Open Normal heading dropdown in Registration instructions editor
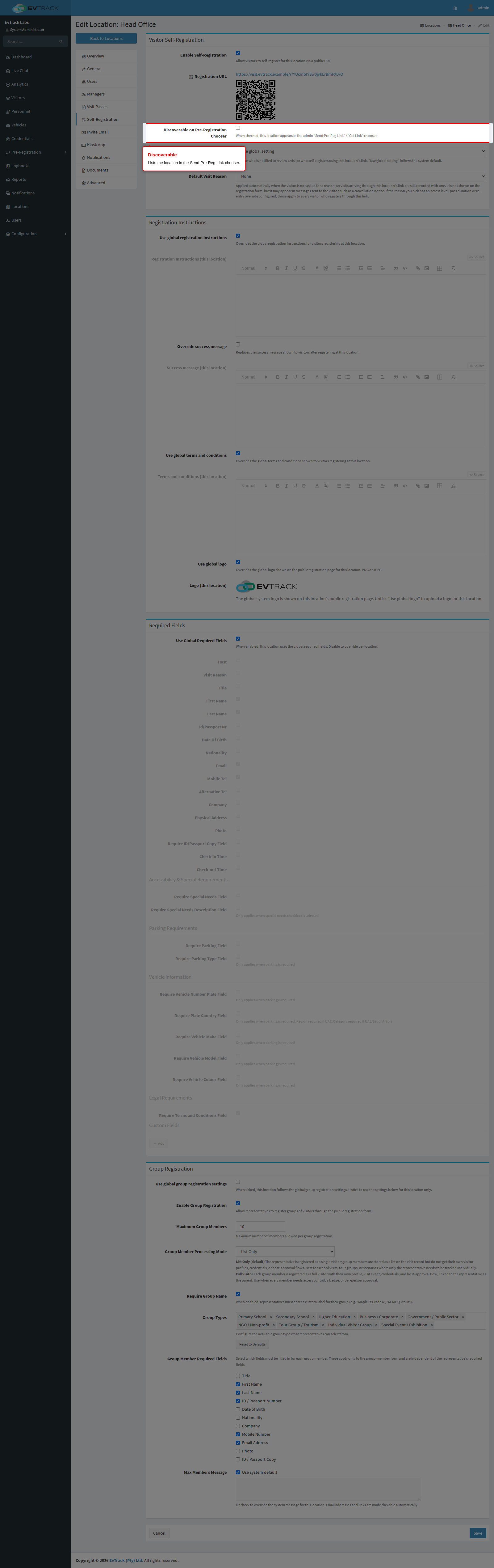The width and height of the screenshot is (494, 1568). pos(254,269)
